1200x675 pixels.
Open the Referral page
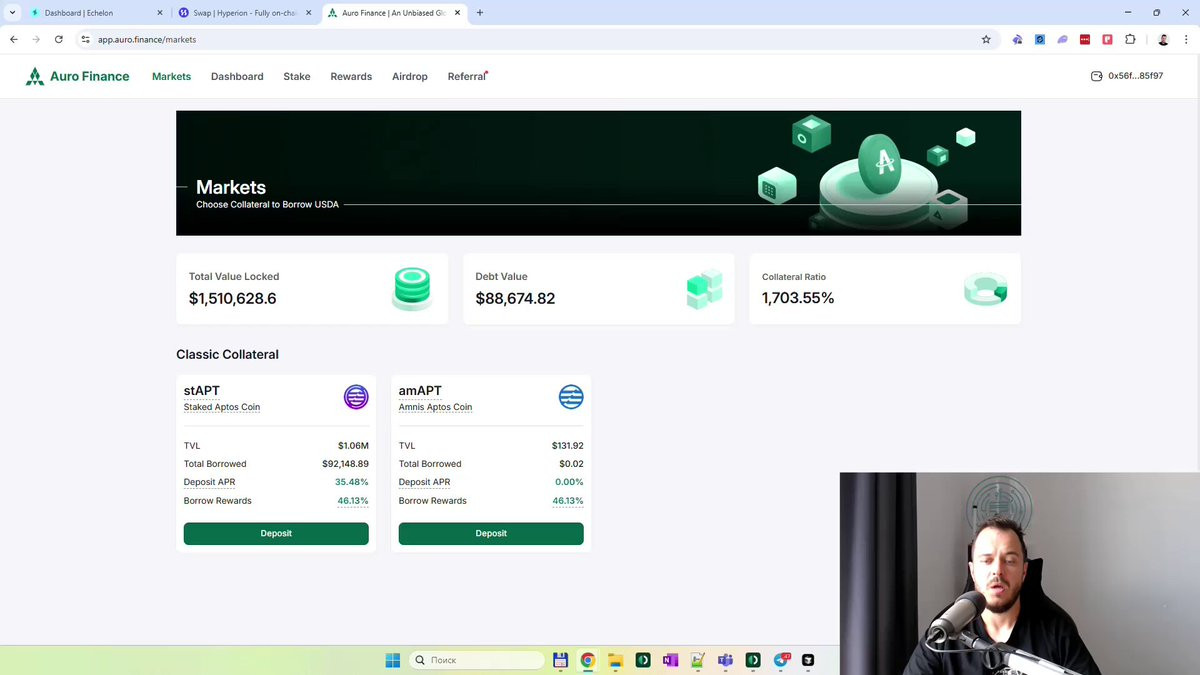[x=467, y=76]
